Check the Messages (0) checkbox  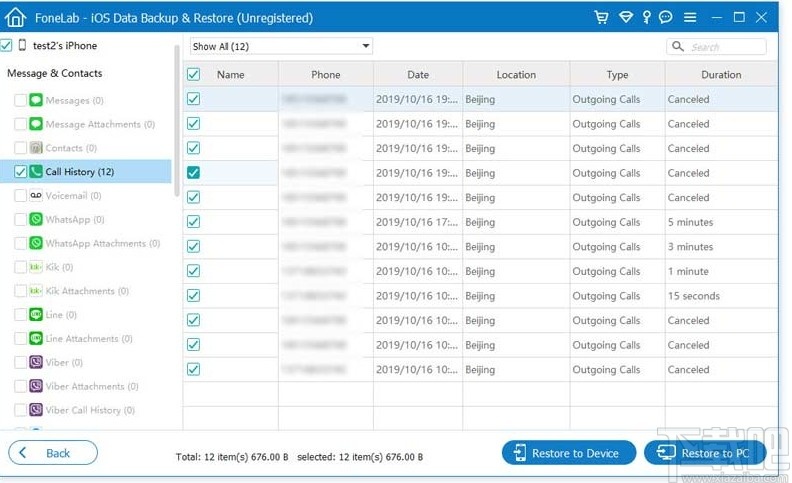20,100
